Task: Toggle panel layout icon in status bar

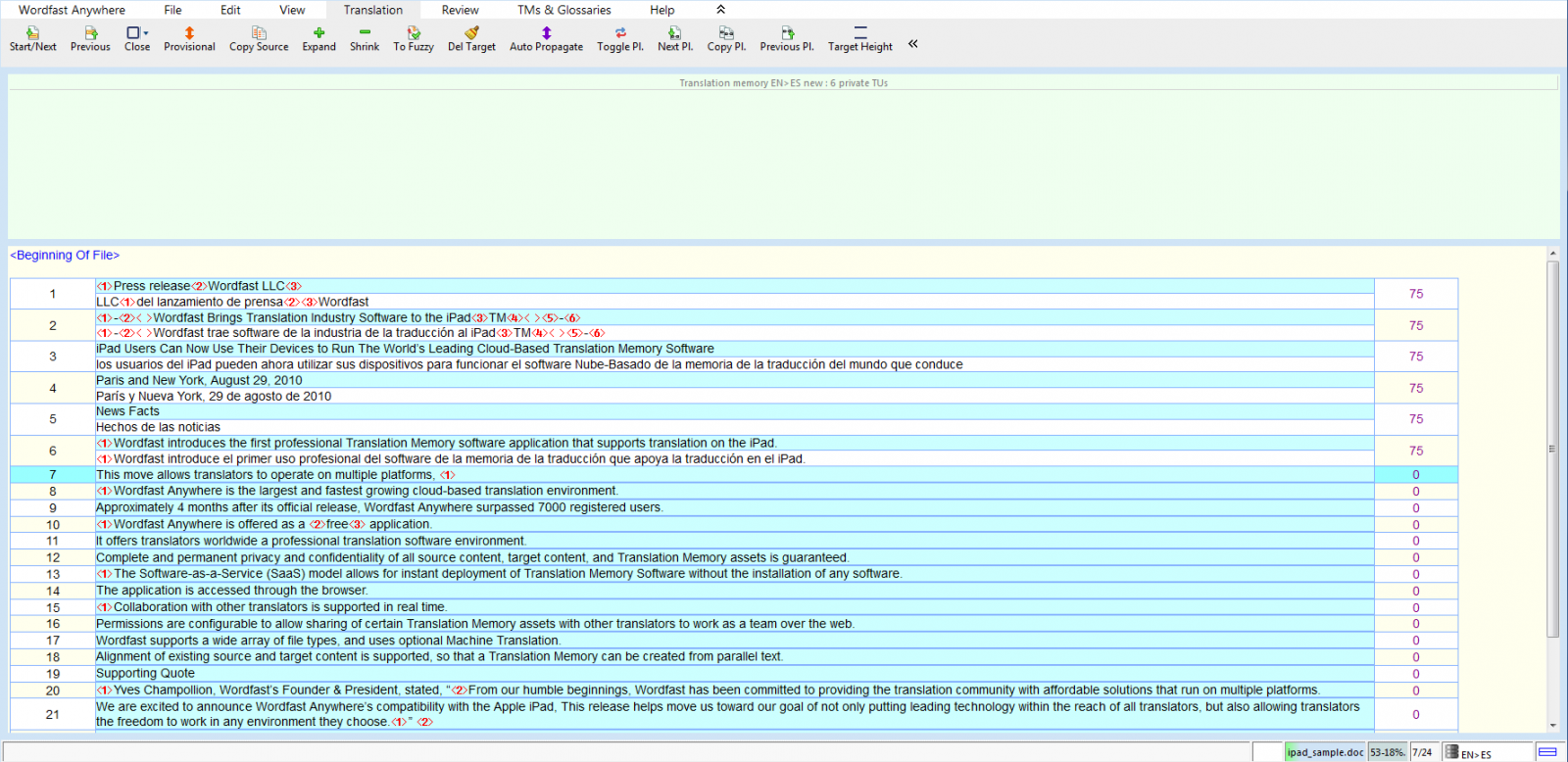Action: pyautogui.click(x=1547, y=752)
